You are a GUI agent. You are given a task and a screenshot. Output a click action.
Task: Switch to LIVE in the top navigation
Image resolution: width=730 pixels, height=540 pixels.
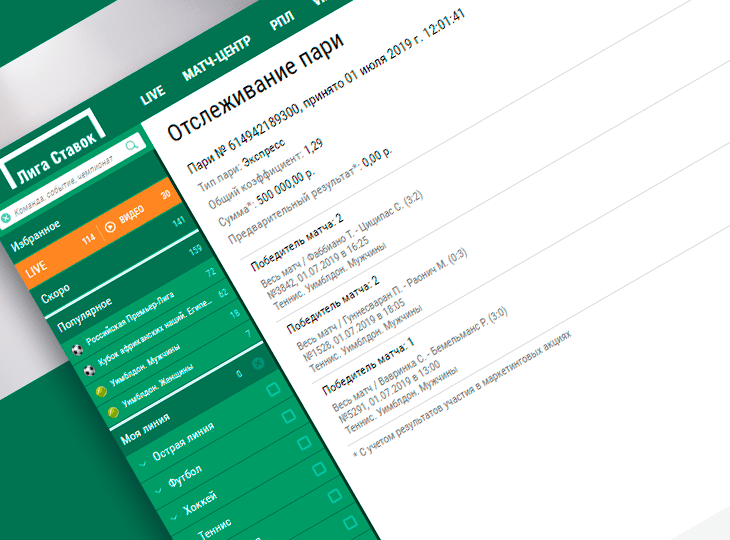point(153,94)
